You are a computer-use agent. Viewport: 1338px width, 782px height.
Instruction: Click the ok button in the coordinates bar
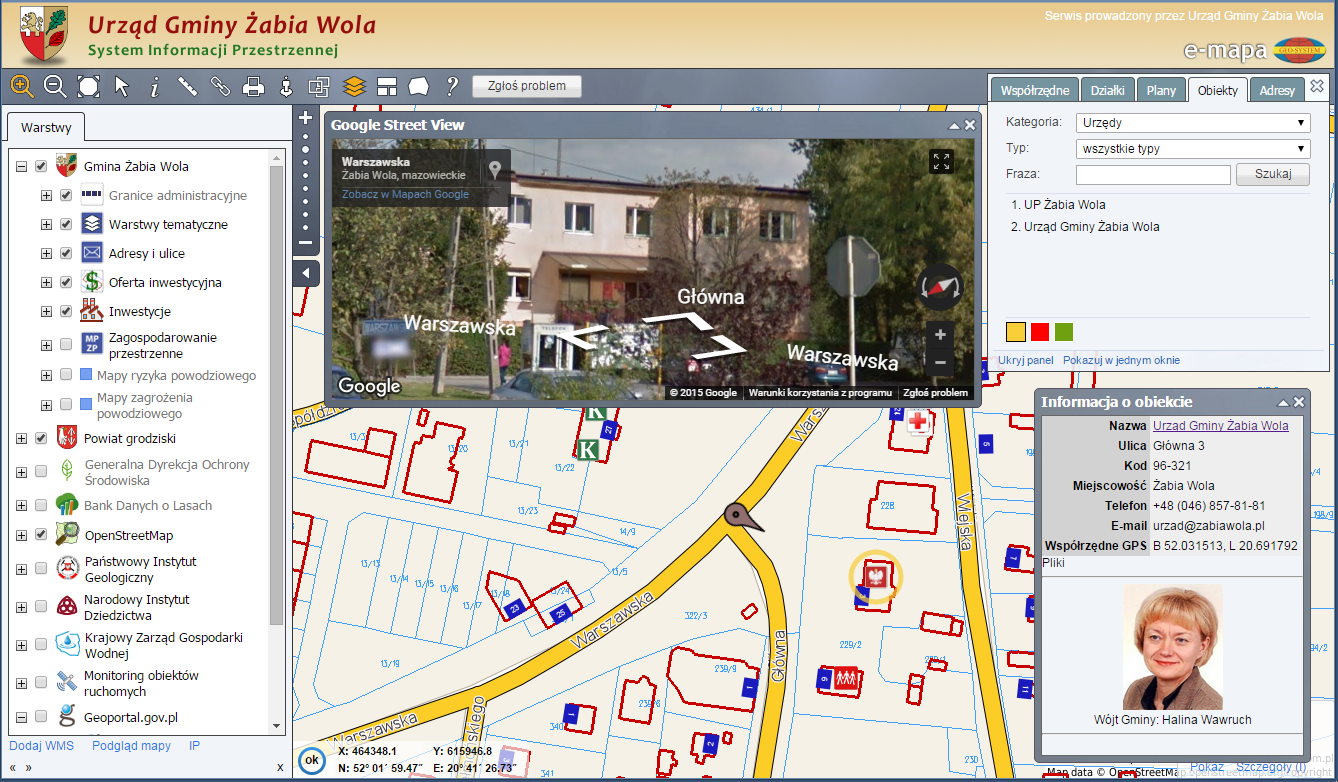pos(312,760)
